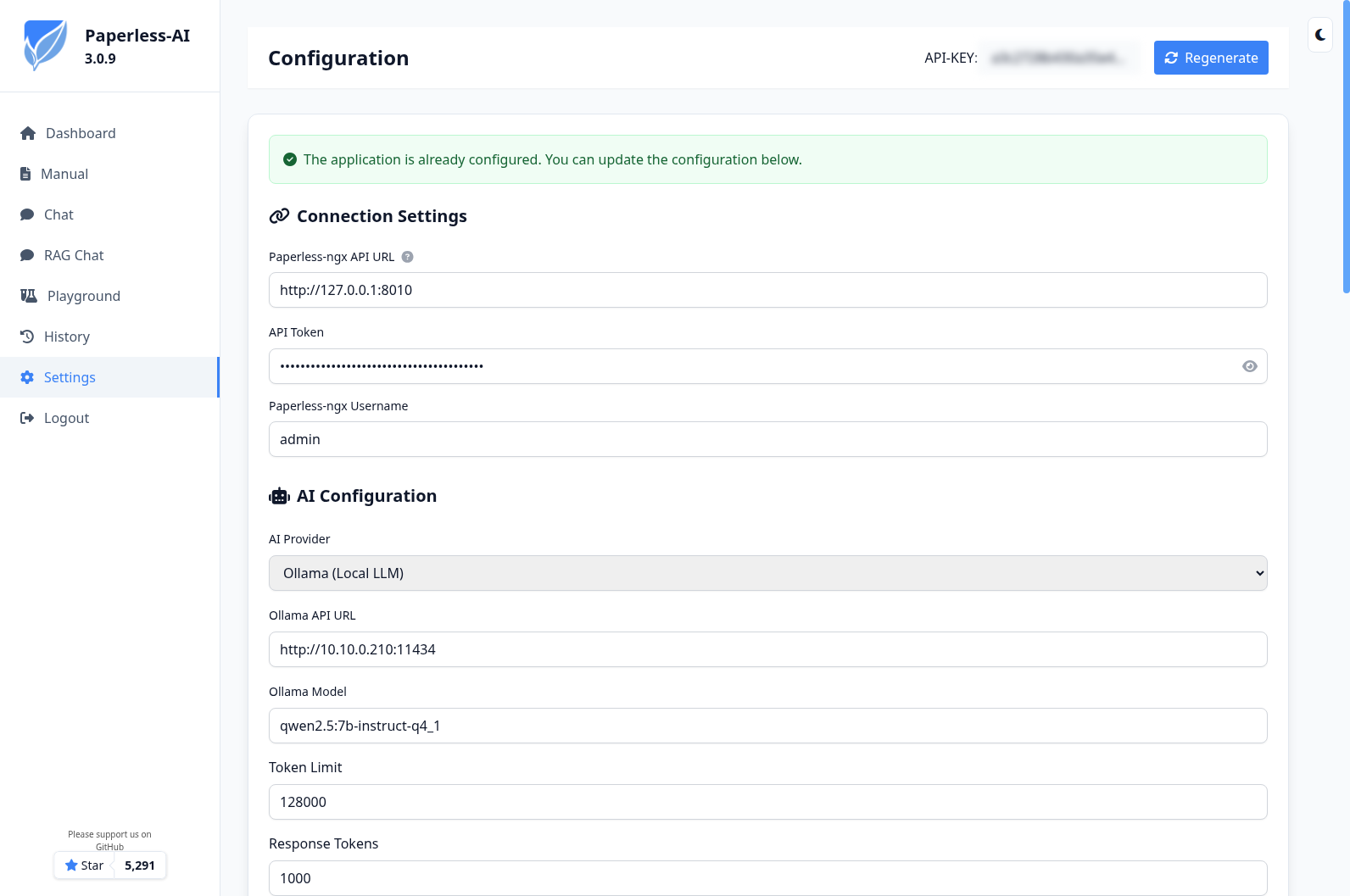Screen dimensions: 1350x896
Task: Click the version number 3.0.9
Action: pos(100,58)
